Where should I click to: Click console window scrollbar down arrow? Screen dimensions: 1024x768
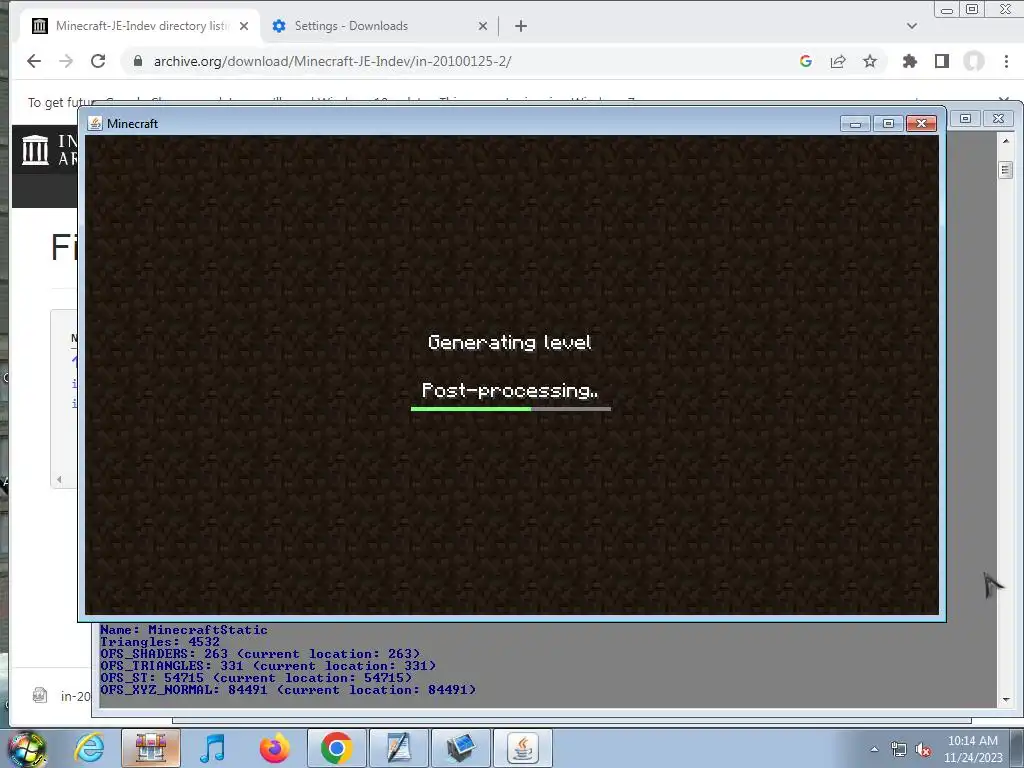pos(1006,699)
